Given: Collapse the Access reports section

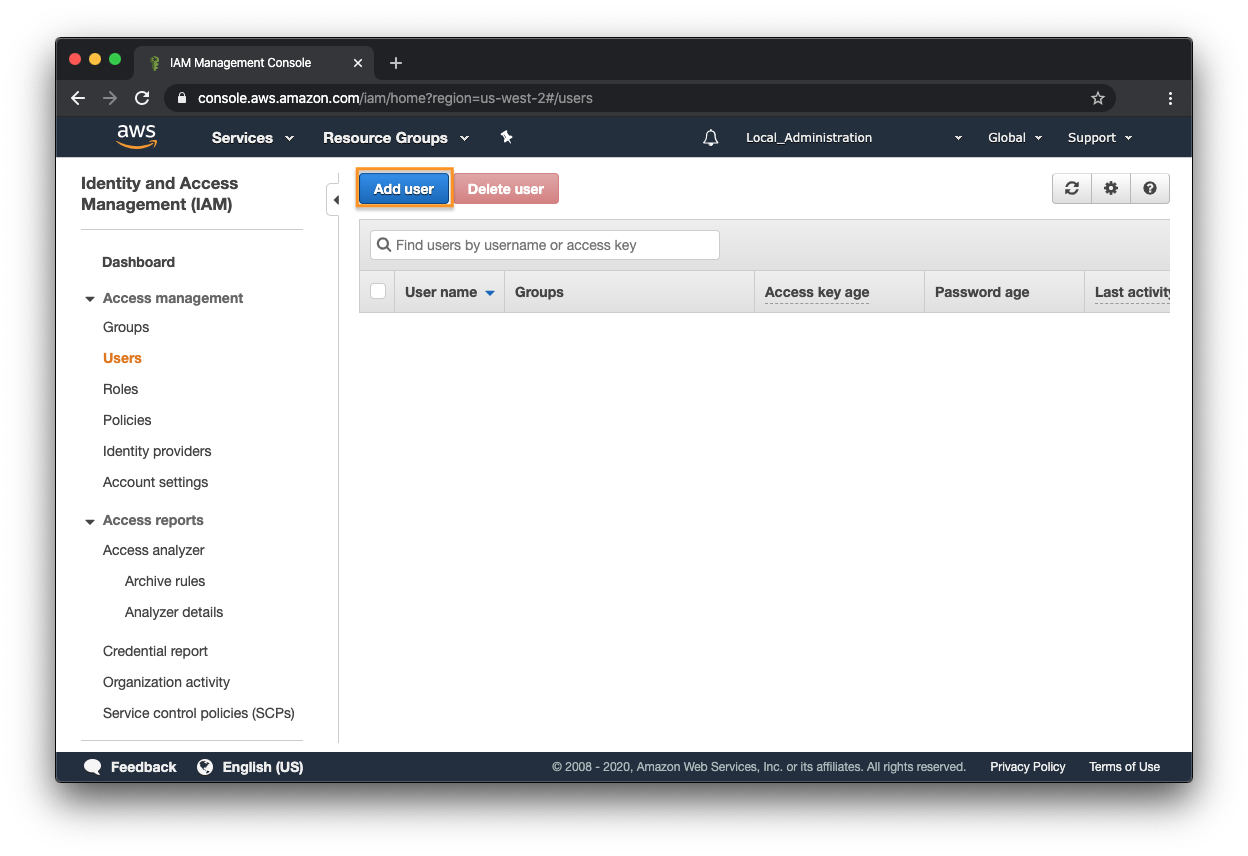Looking at the screenshot, I should (x=90, y=521).
